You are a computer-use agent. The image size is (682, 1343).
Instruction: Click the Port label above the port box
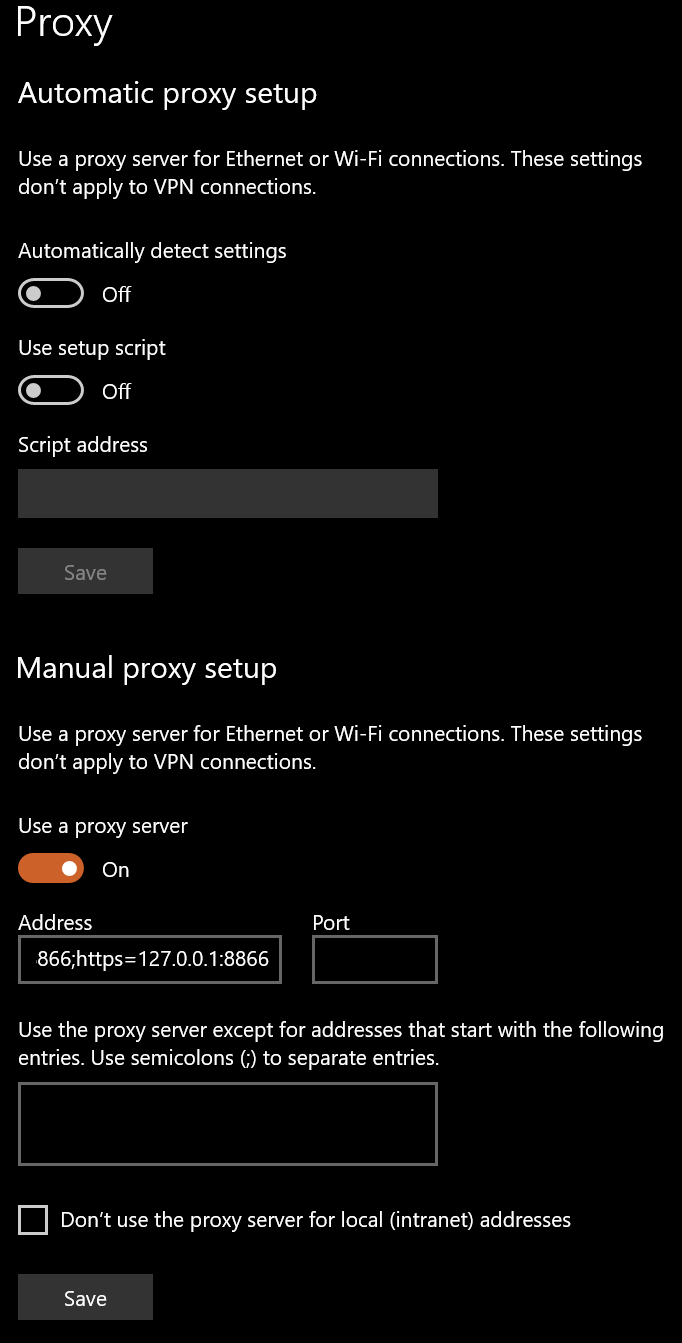(331, 923)
